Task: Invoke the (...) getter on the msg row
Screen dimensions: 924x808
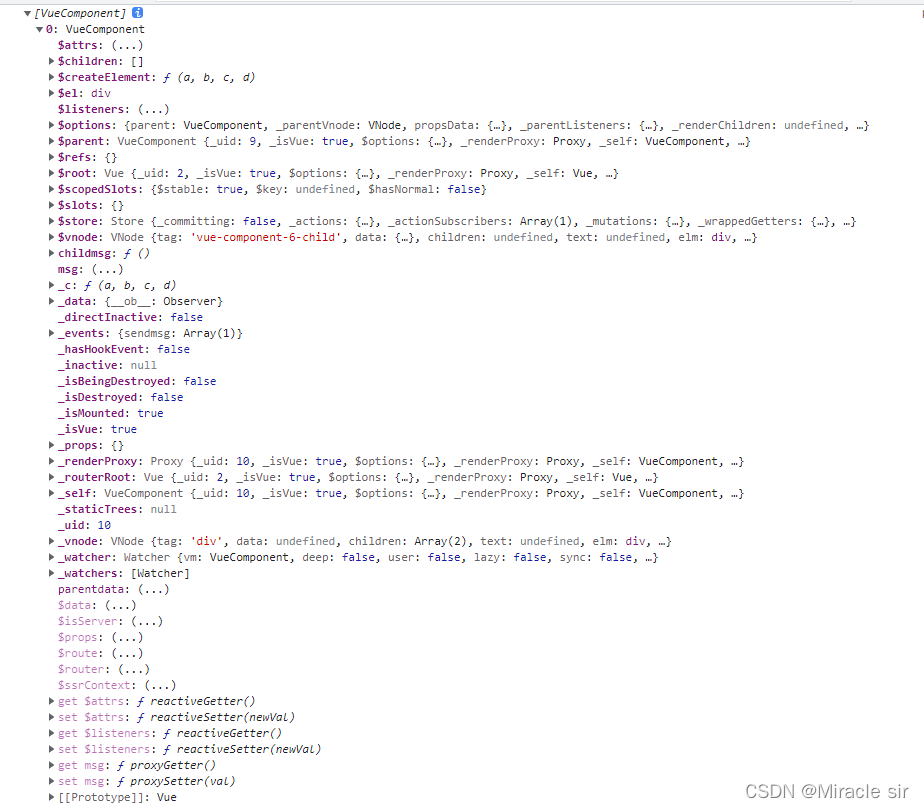Action: (x=107, y=269)
